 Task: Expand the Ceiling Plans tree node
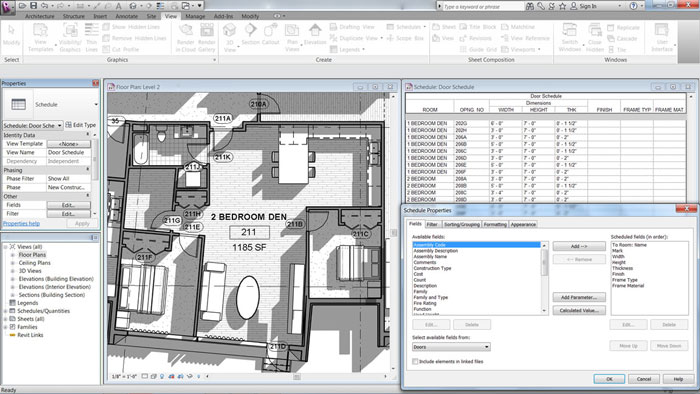click(x=12, y=263)
